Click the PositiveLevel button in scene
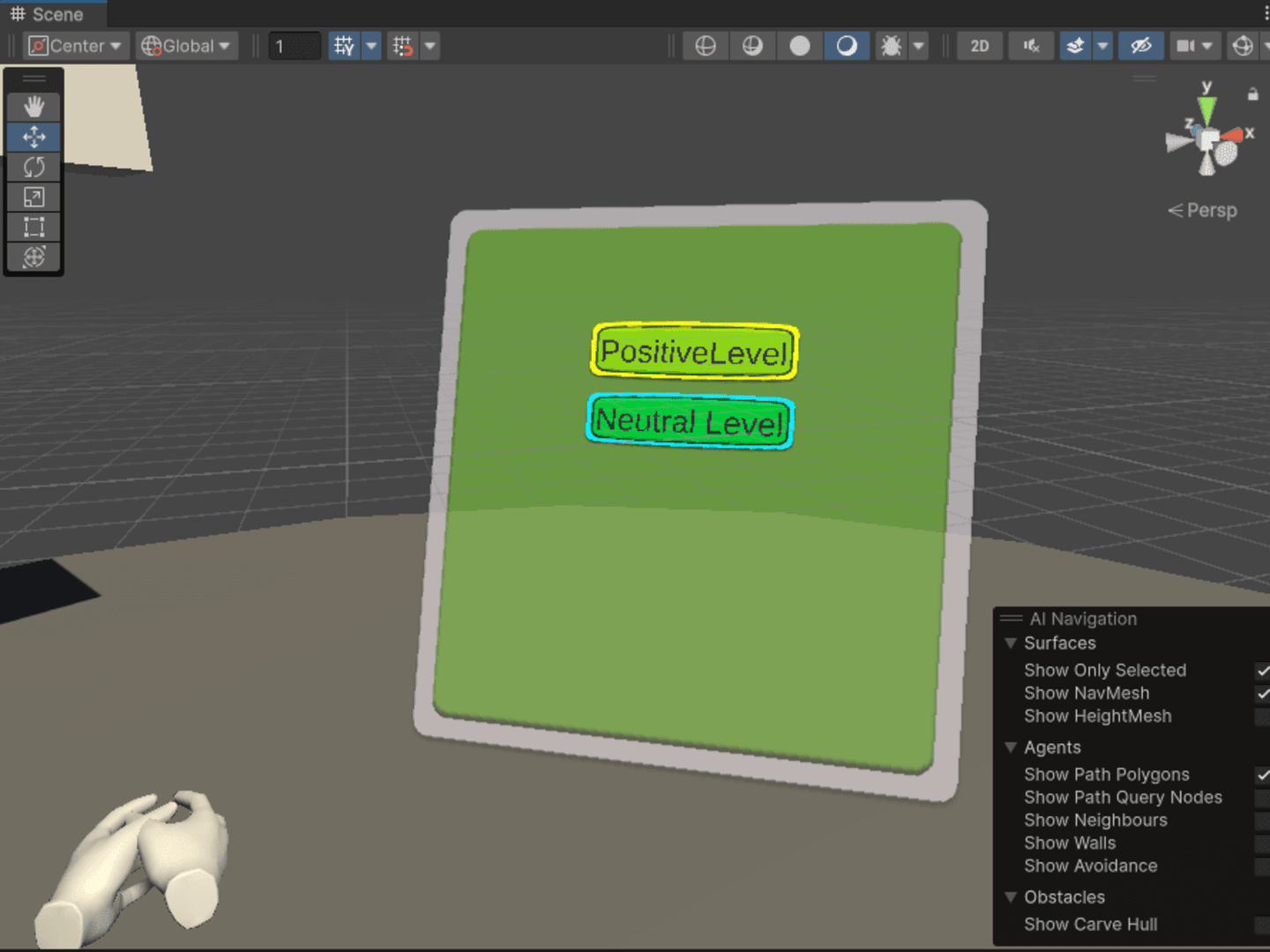The image size is (1270, 952). click(x=694, y=352)
